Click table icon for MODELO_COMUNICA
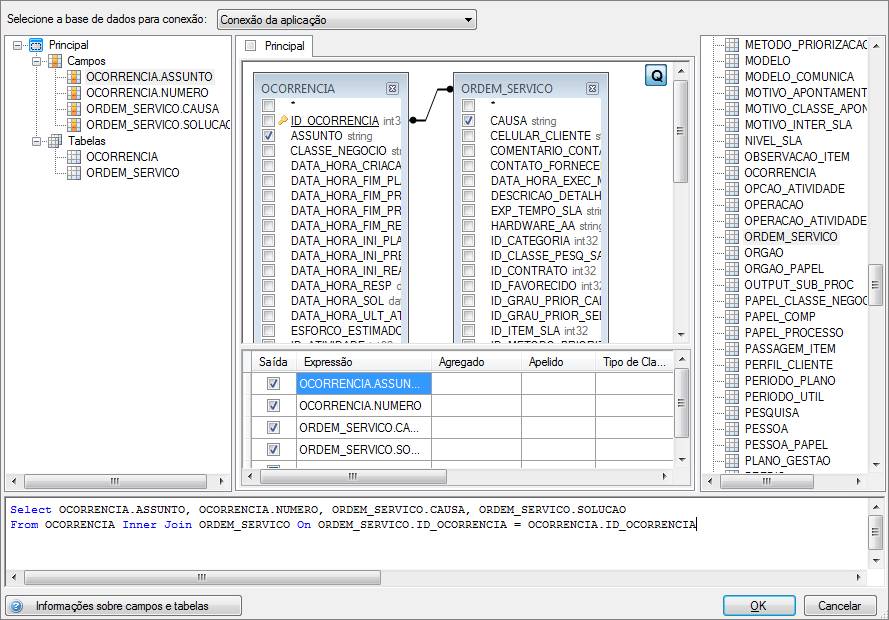 point(732,76)
